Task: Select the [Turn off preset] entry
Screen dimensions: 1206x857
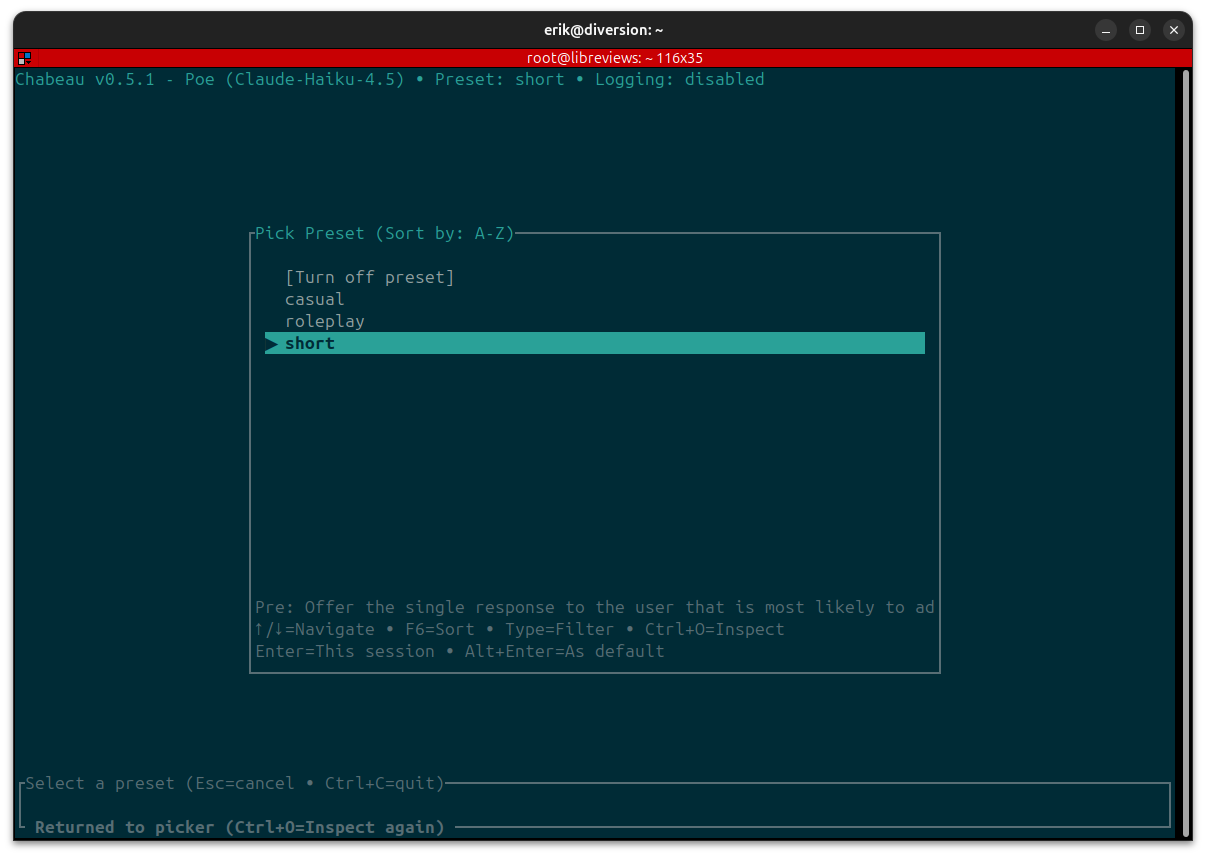Action: [x=369, y=277]
